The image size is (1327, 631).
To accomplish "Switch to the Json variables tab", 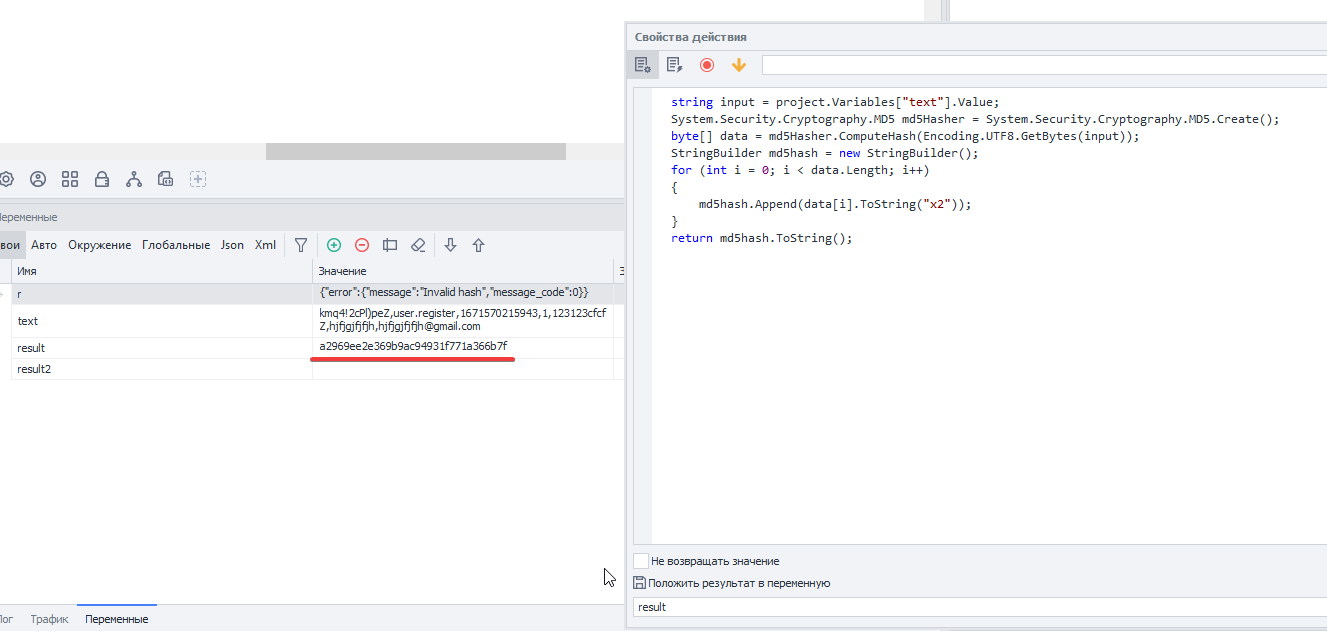I will coord(232,245).
